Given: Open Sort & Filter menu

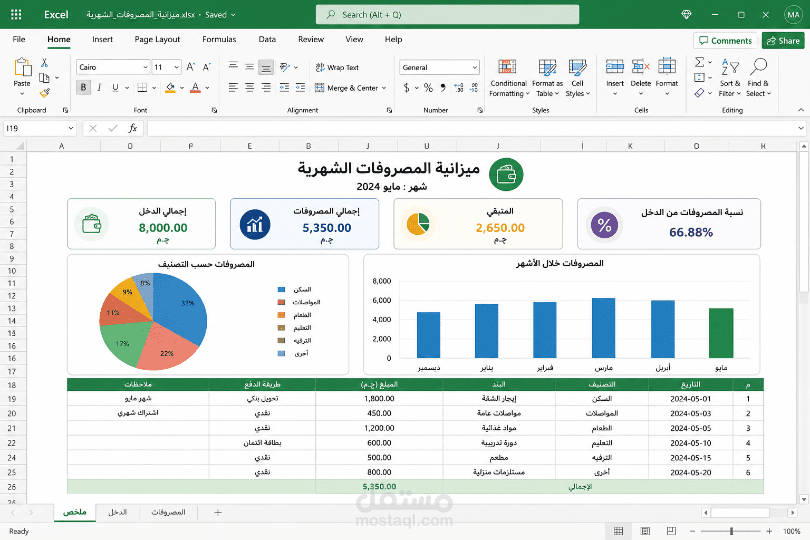Looking at the screenshot, I should coord(730,78).
